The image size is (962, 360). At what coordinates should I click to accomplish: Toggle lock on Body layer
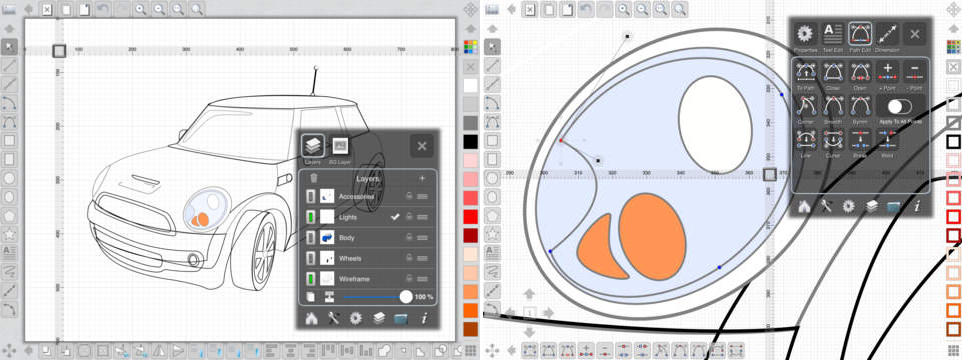(408, 237)
